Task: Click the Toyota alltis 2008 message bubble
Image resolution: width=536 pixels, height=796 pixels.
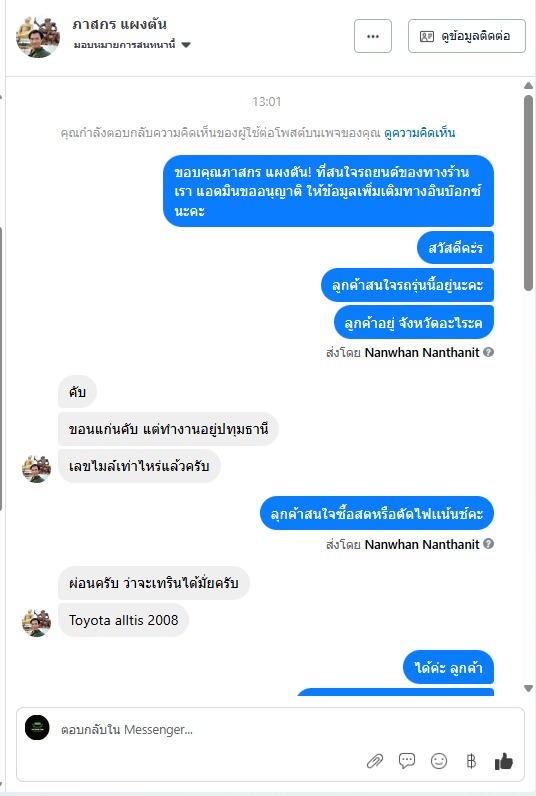Action: (x=123, y=620)
